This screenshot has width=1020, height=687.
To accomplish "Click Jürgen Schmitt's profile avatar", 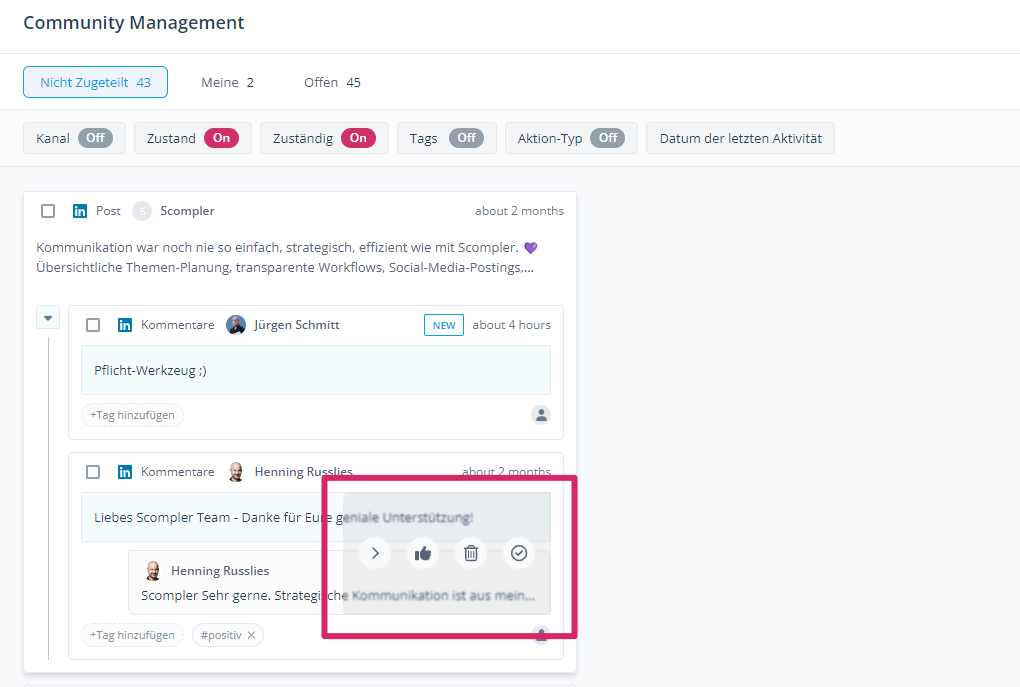I will pyautogui.click(x=236, y=325).
